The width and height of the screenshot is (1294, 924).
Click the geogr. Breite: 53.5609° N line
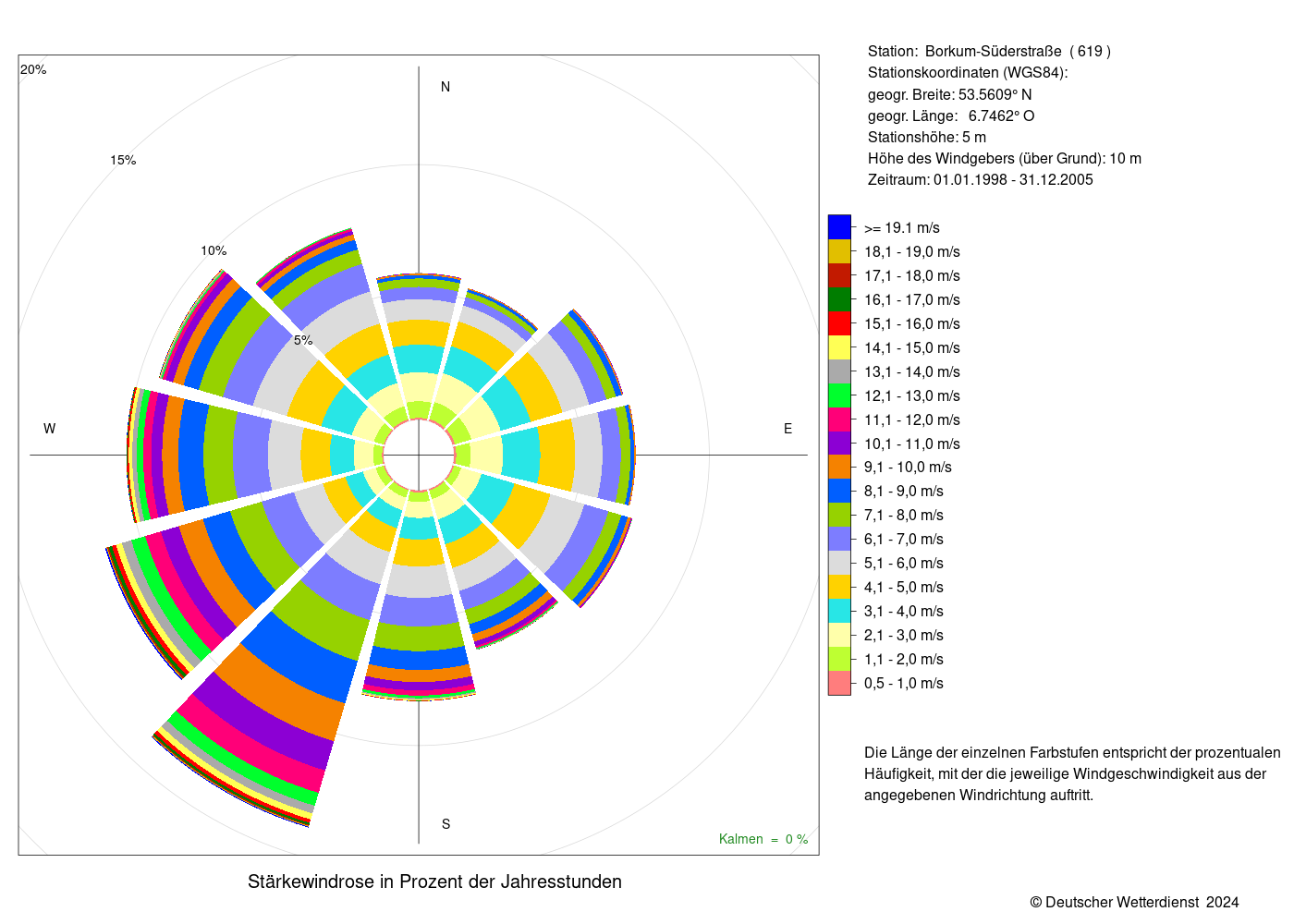tap(949, 94)
